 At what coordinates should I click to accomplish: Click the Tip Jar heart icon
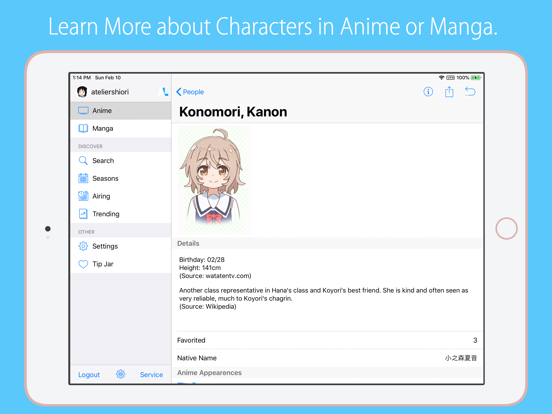pos(83,264)
